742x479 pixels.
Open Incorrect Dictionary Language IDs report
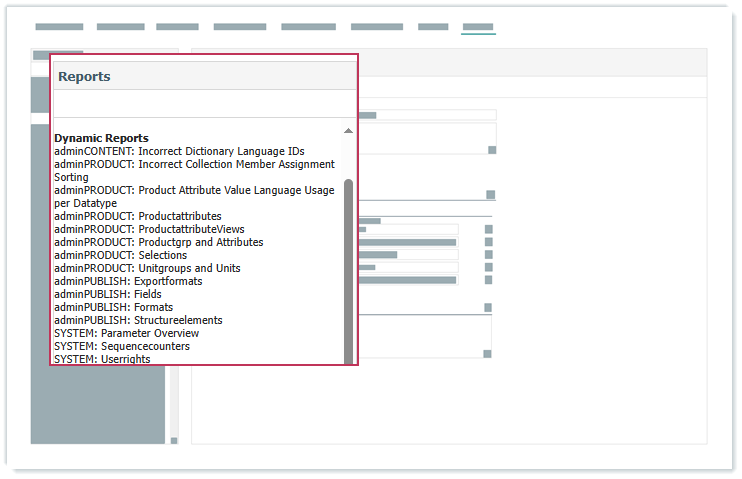coord(179,151)
